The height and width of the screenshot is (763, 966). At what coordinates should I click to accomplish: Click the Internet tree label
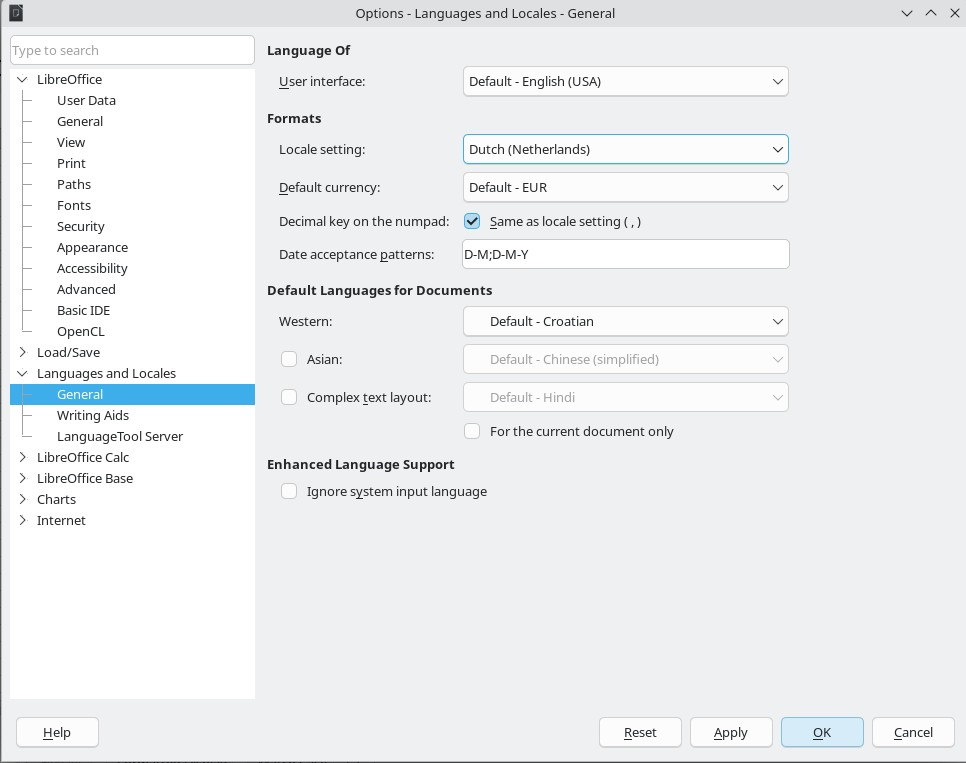tap(61, 520)
